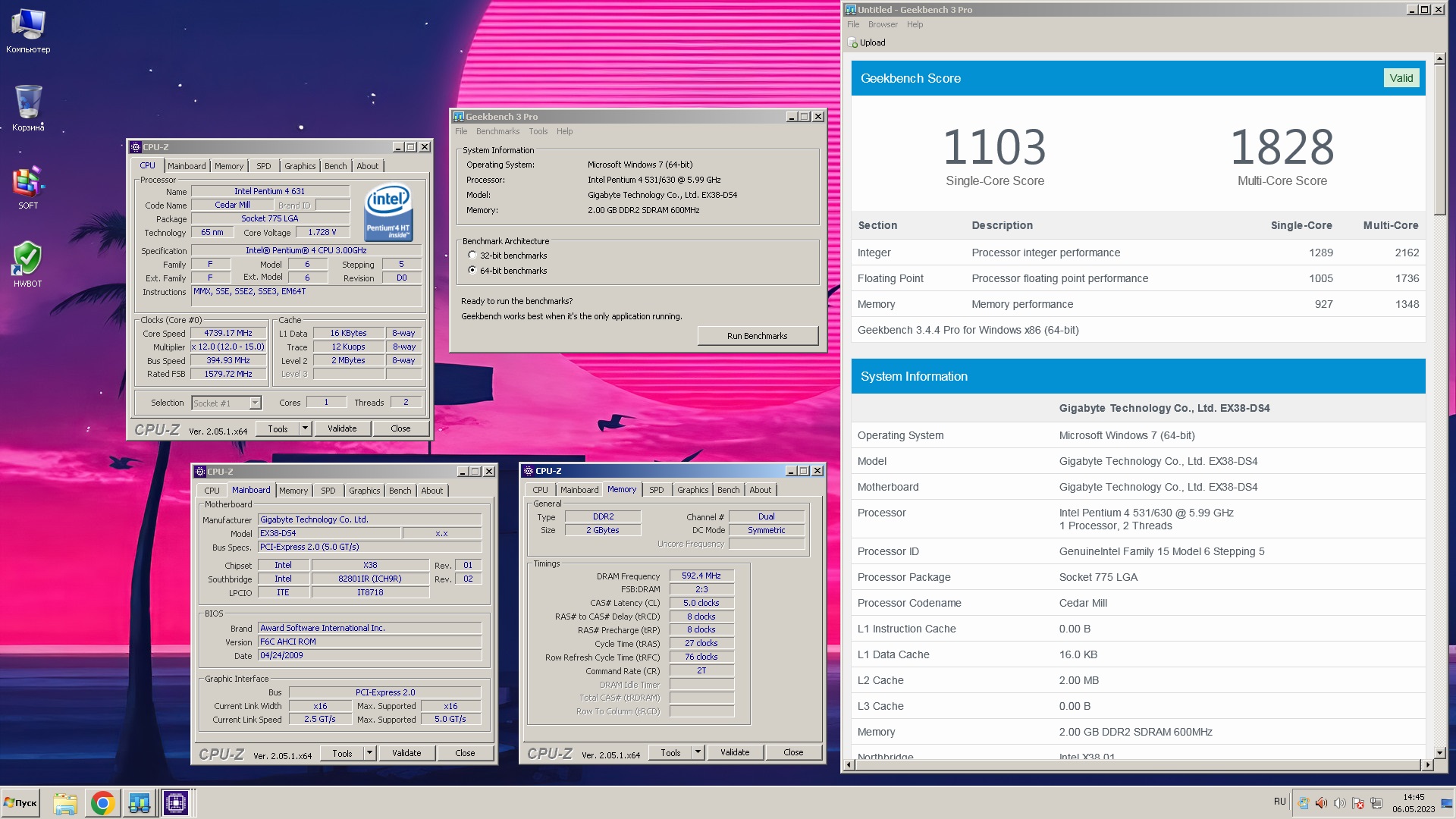The width and height of the screenshot is (1456, 819).
Task: Click the Floating Point results row
Action: tap(1137, 278)
